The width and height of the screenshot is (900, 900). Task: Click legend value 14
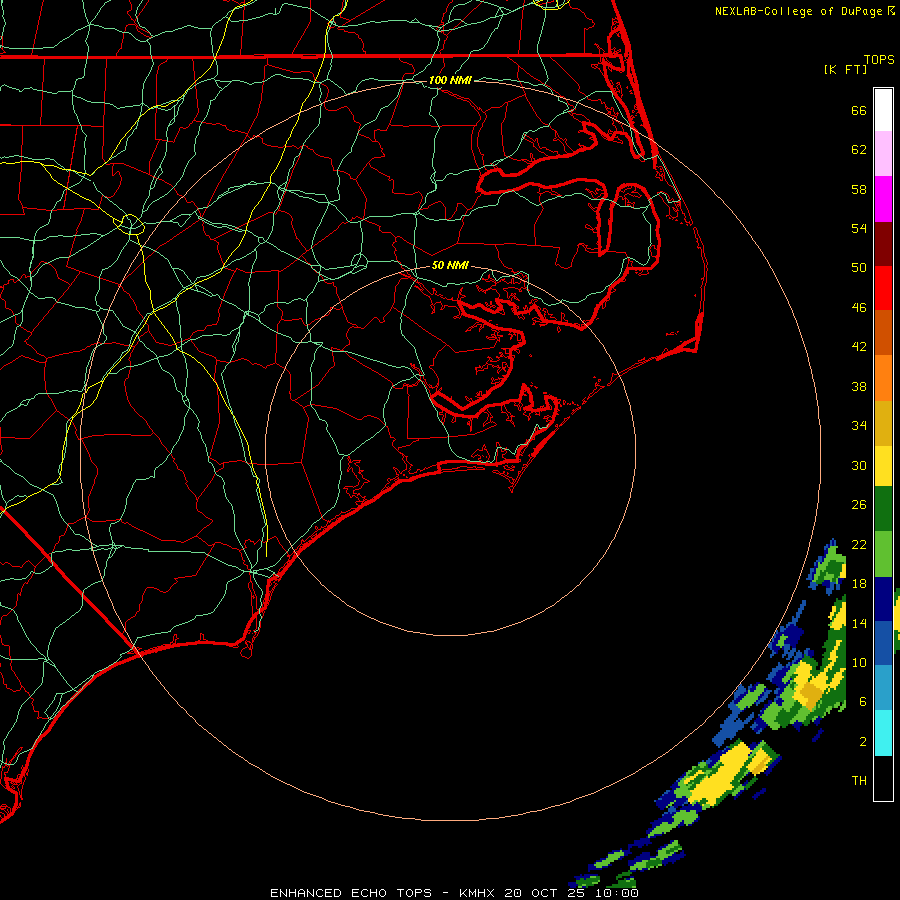click(x=859, y=623)
